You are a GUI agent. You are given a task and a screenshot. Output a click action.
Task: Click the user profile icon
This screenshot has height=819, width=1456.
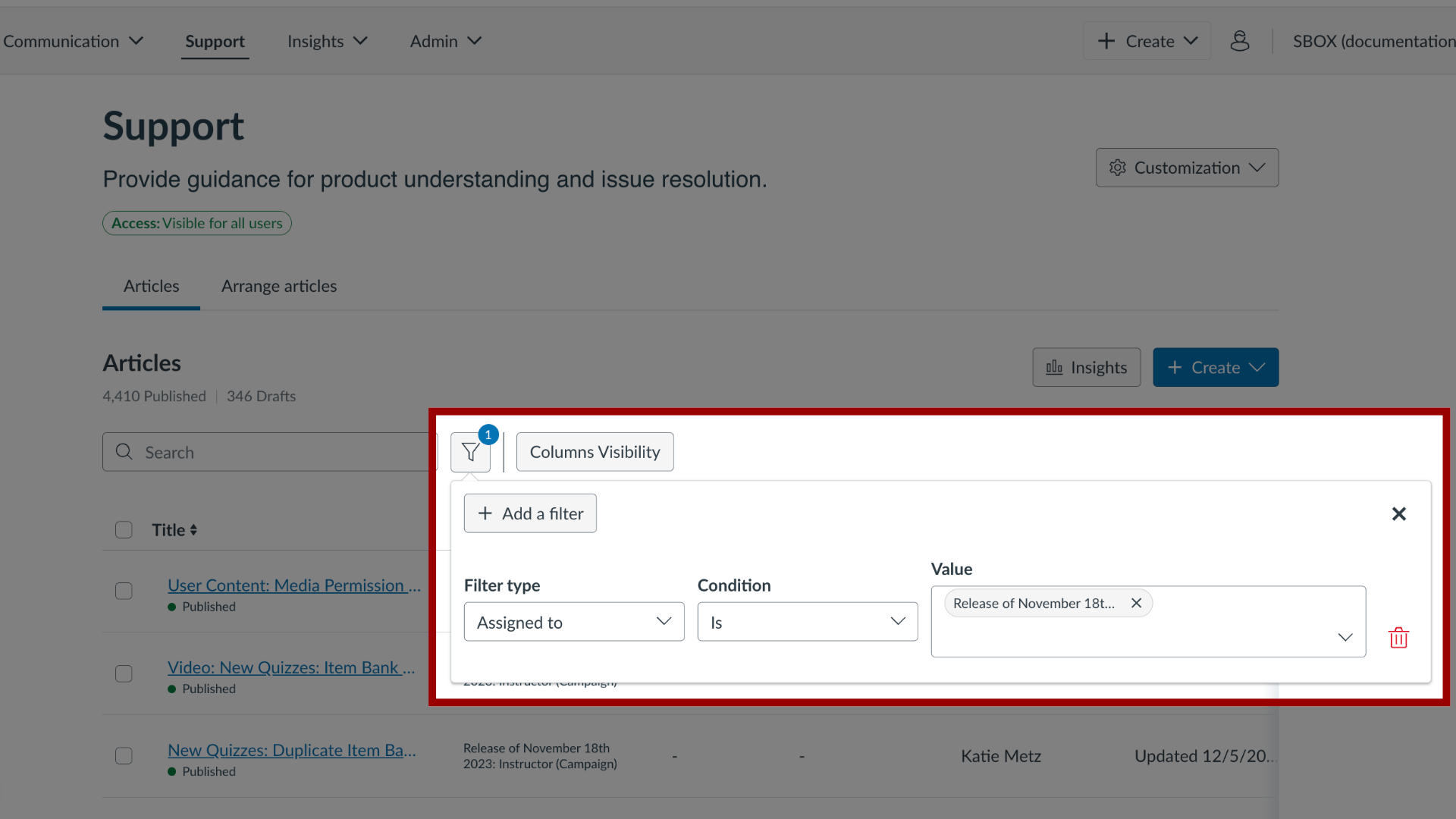[1240, 40]
